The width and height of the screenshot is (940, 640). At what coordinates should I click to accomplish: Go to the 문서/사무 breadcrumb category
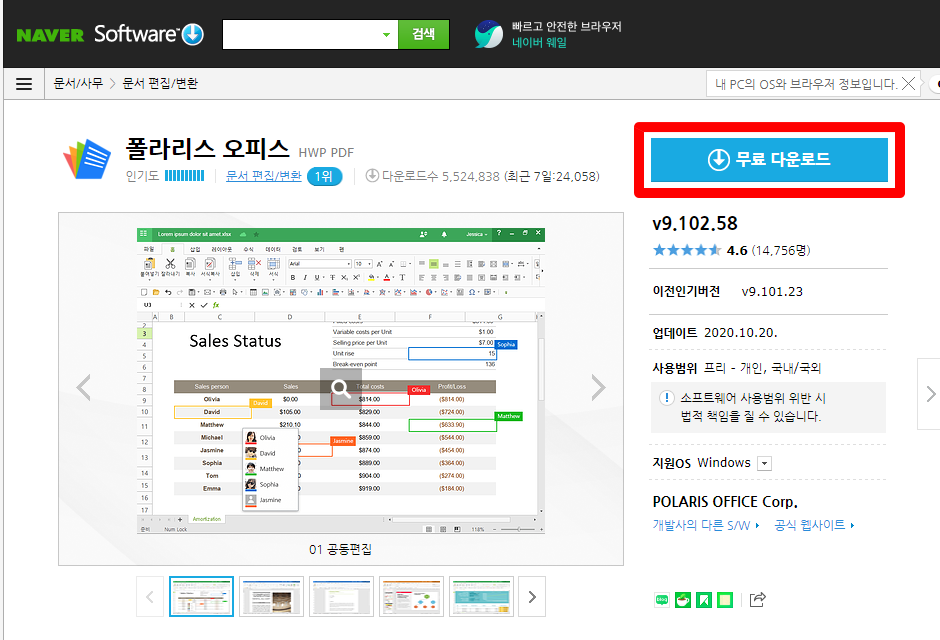[x=78, y=83]
